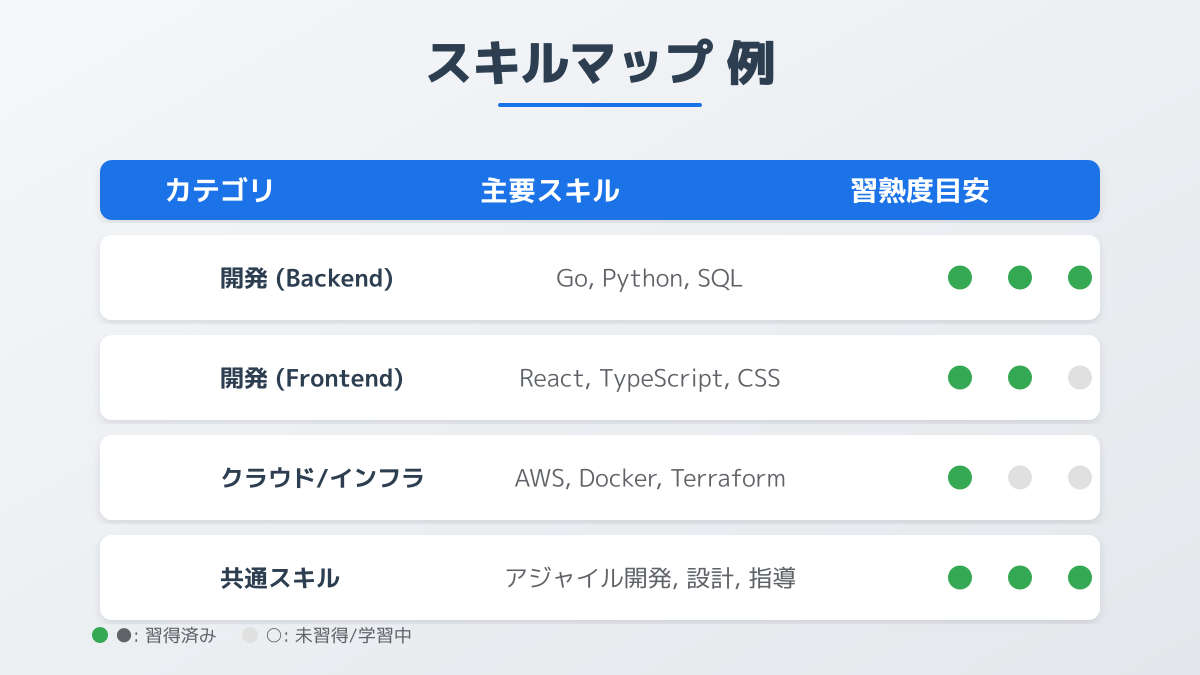This screenshot has width=1200, height=675.
Task: Click the green legend dot for 習得済み
Action: click(100, 635)
